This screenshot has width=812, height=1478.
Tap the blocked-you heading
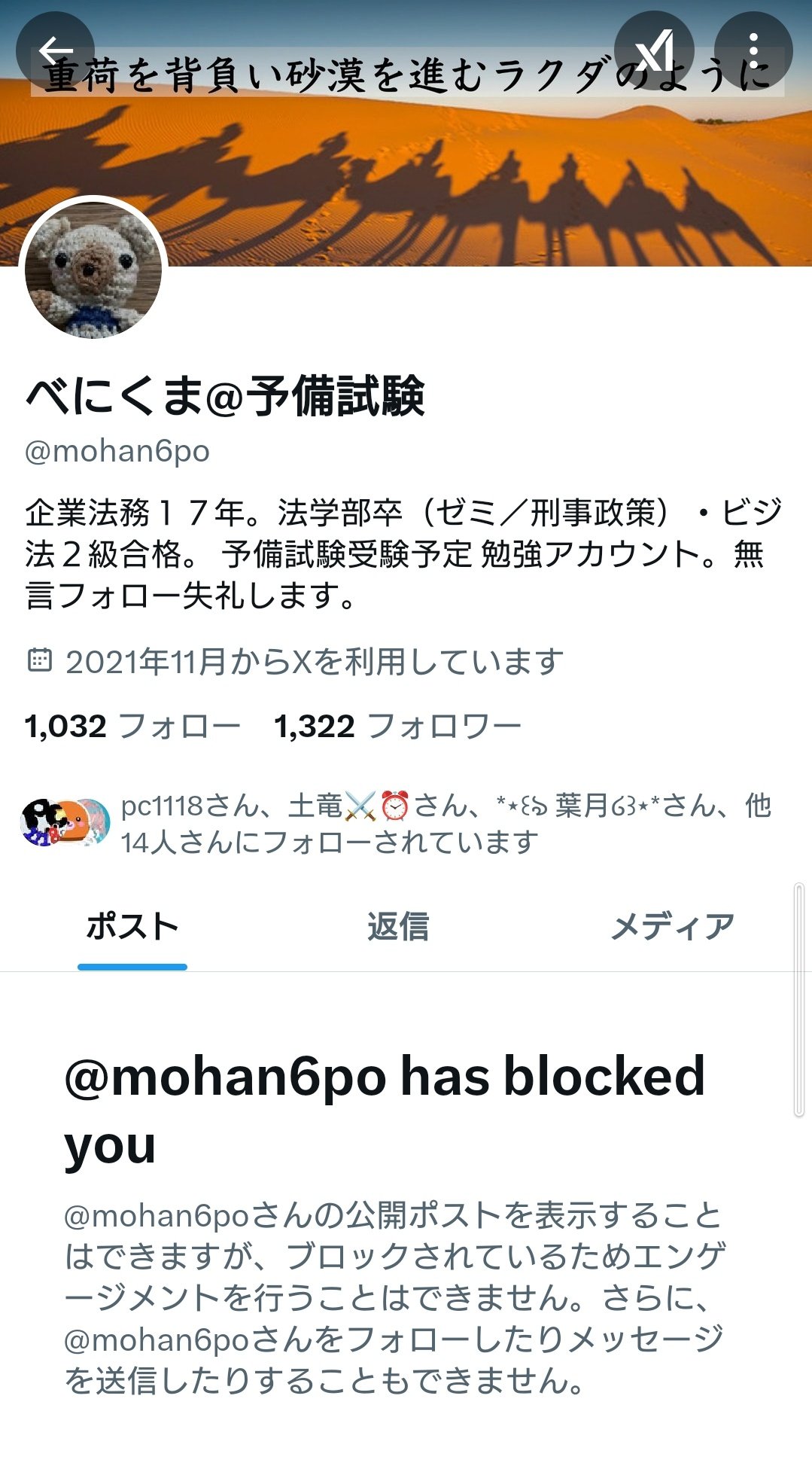[385, 1110]
